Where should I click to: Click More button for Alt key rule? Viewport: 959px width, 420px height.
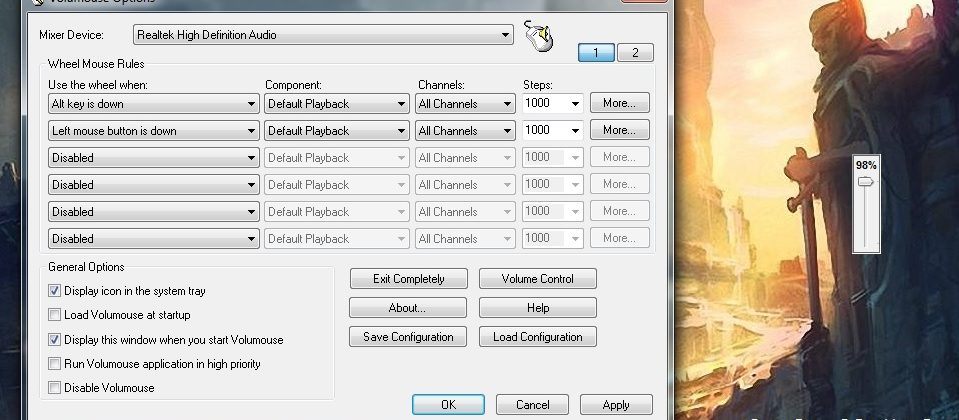point(619,103)
